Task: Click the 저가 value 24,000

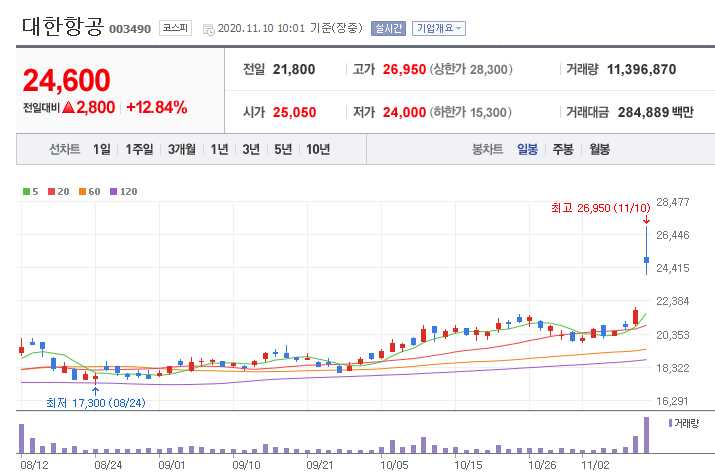Action: point(404,112)
